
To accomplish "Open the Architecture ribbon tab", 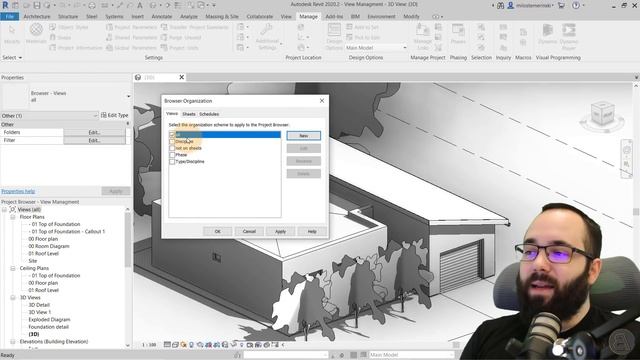I will click(37, 16).
